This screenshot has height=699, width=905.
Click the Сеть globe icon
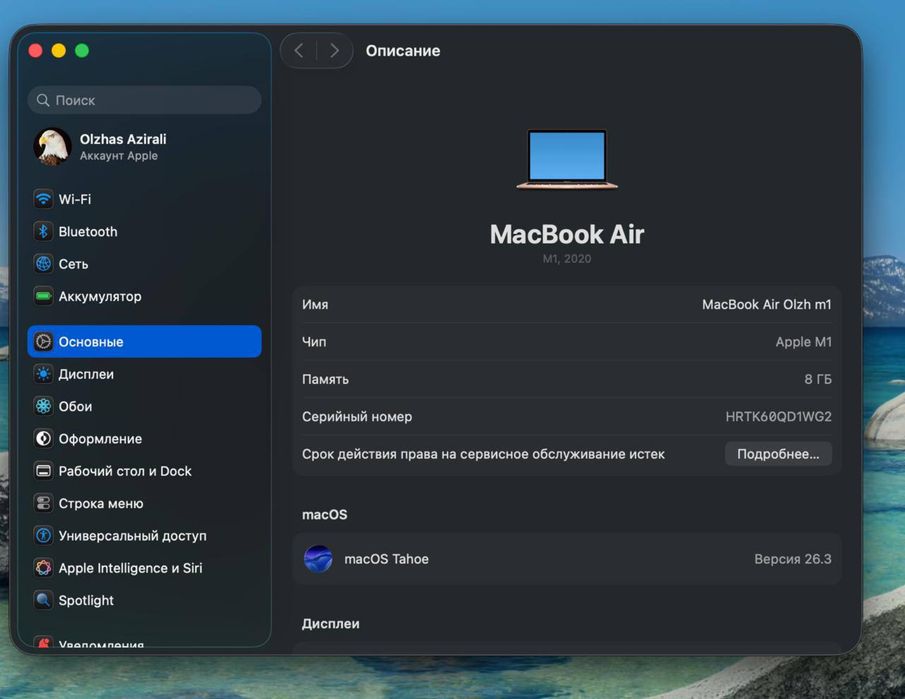(x=43, y=264)
